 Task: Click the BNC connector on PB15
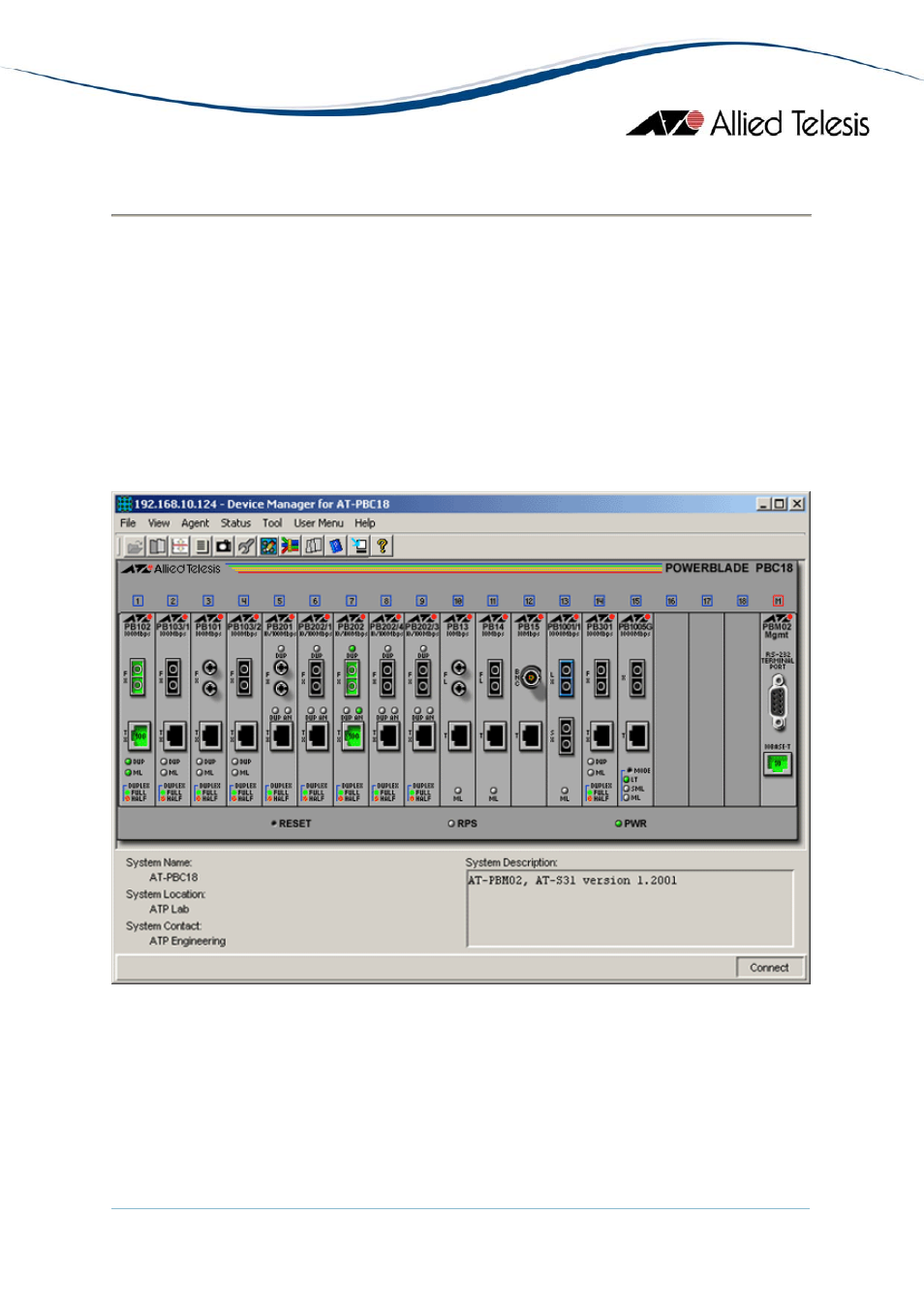[531, 677]
